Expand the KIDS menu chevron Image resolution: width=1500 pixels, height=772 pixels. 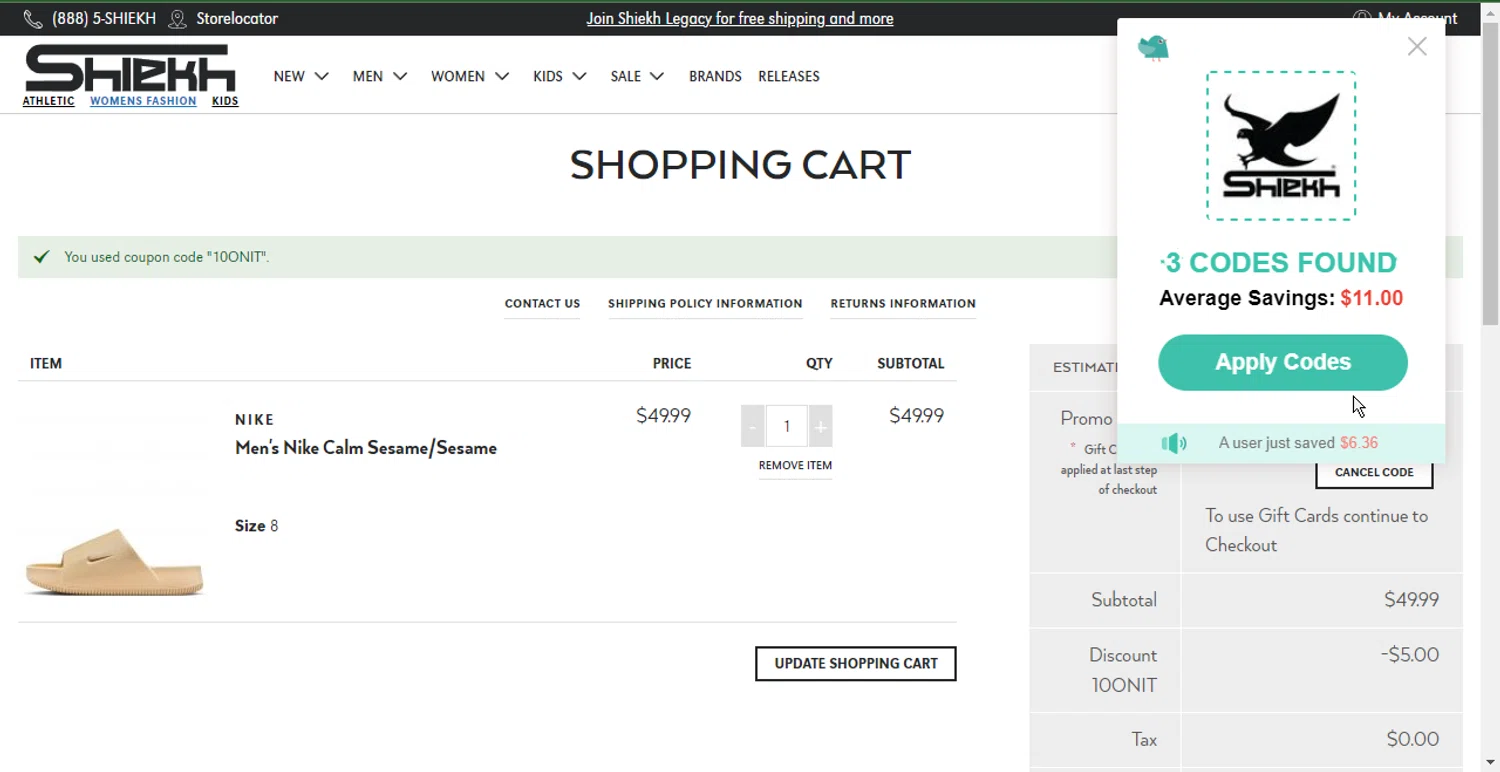pyautogui.click(x=580, y=76)
